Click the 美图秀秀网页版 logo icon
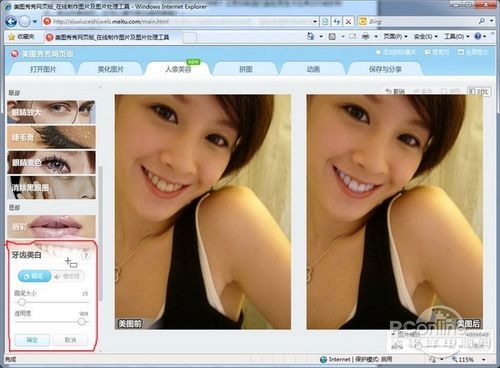The image size is (500, 368). pyautogui.click(x=14, y=53)
